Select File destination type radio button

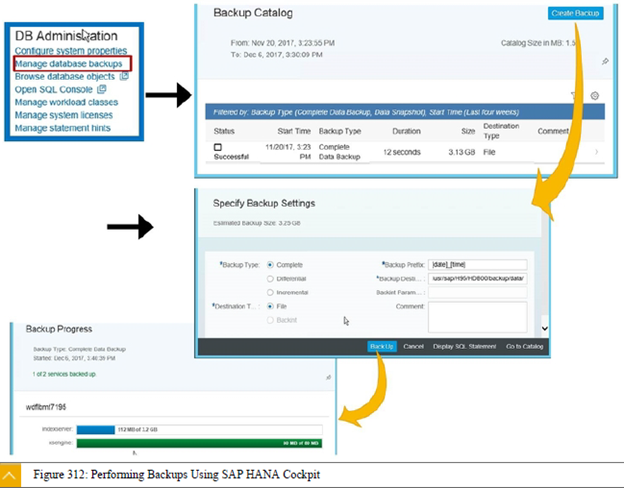270,306
